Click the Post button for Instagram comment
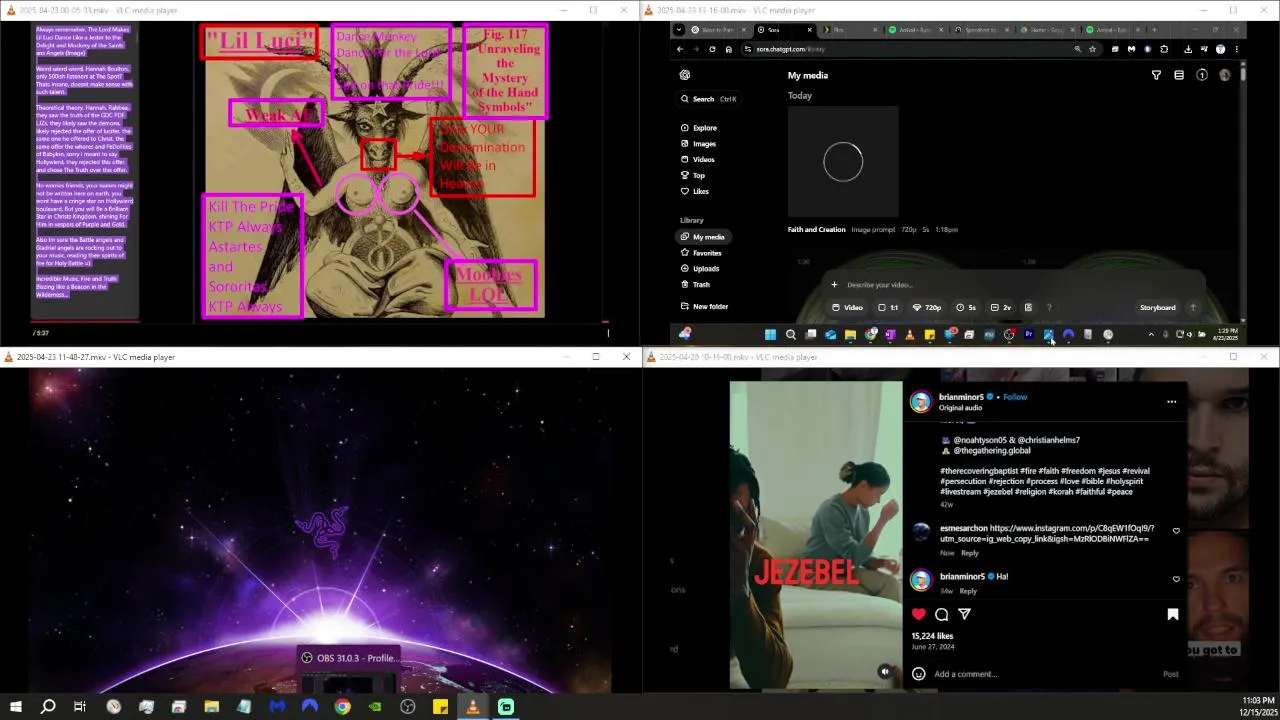Screen dimensions: 1280x720 [1171, 674]
